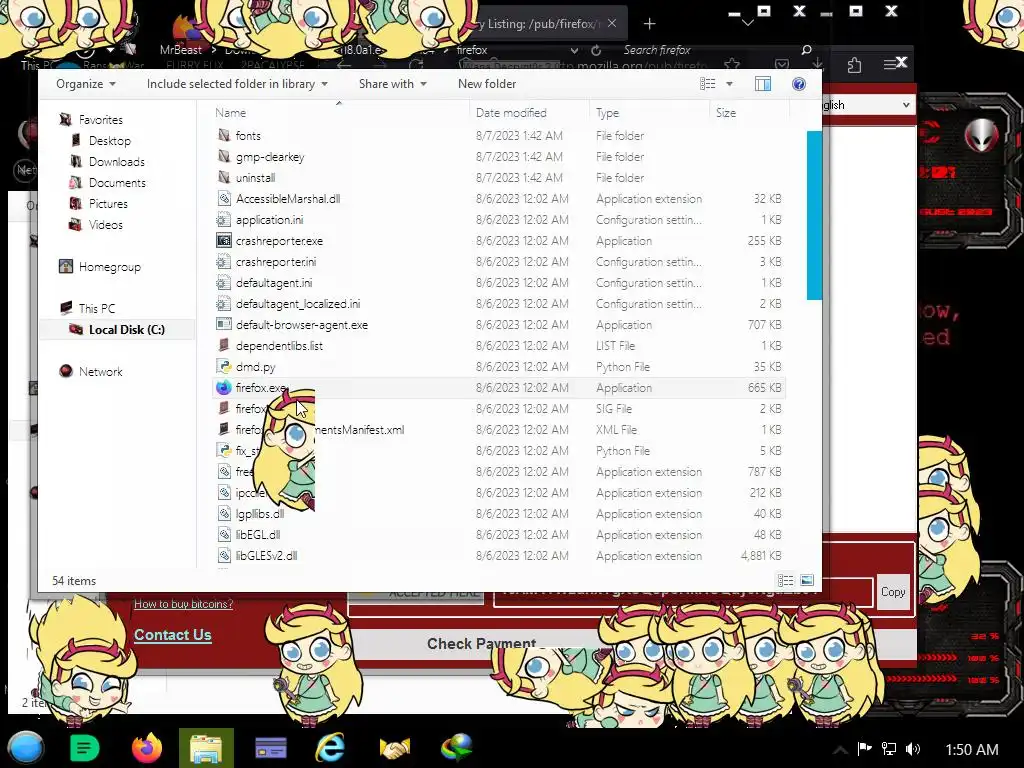This screenshot has height=768, width=1024.
Task: Click the 1:50 AM clock
Action: [972, 749]
